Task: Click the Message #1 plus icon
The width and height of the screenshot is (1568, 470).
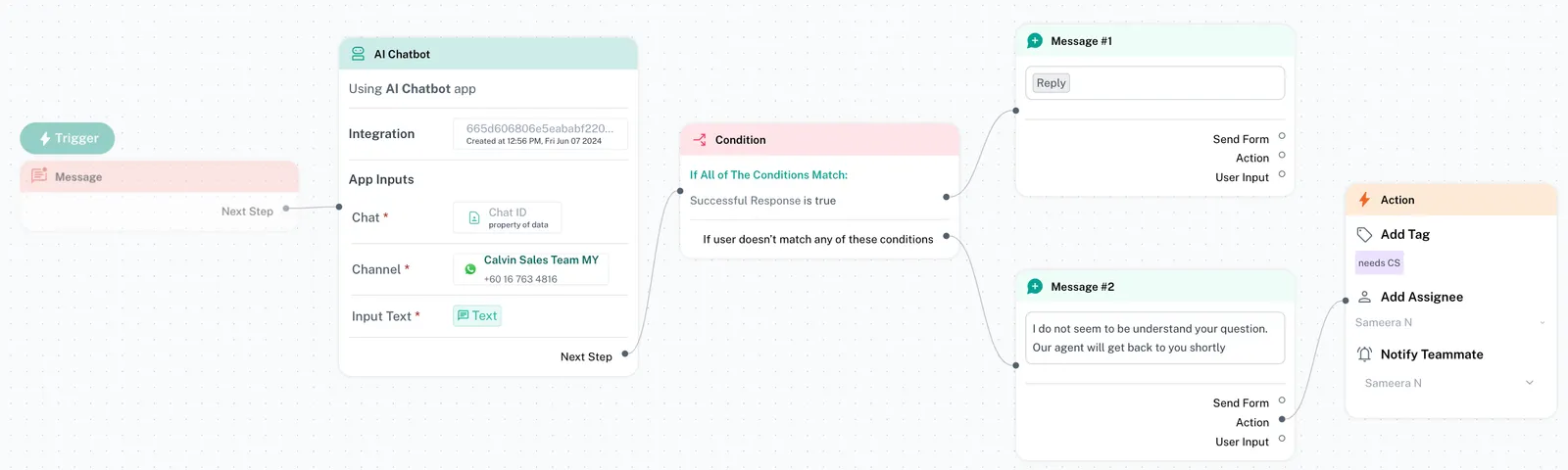Action: pos(1034,41)
